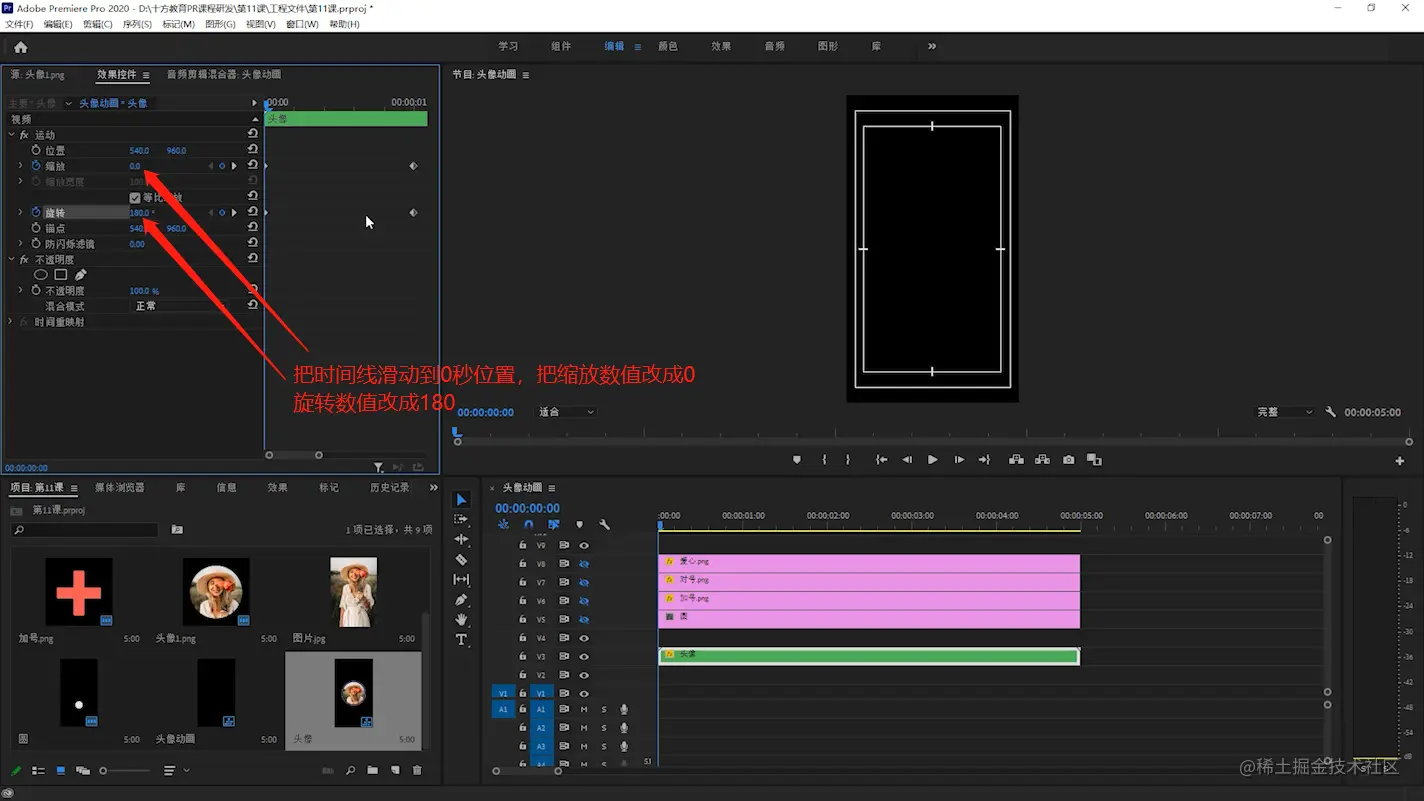The height and width of the screenshot is (801, 1424).
Task: Add marker in timeline header
Action: tap(579, 524)
